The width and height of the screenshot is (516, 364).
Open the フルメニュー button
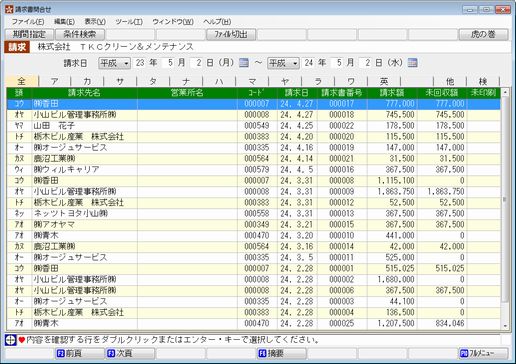483,353
